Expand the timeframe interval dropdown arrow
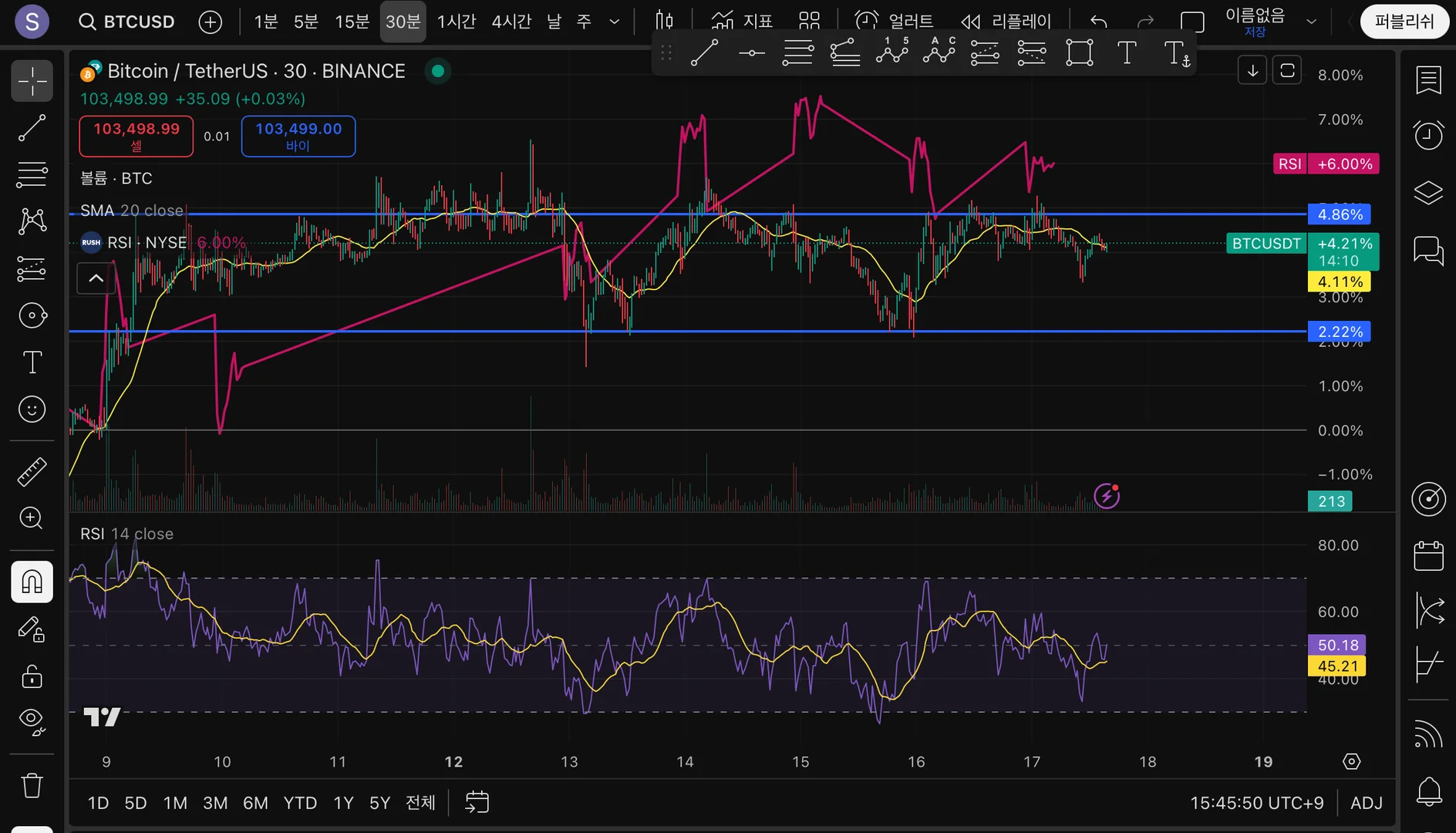Viewport: 1456px width, 833px height. tap(615, 22)
